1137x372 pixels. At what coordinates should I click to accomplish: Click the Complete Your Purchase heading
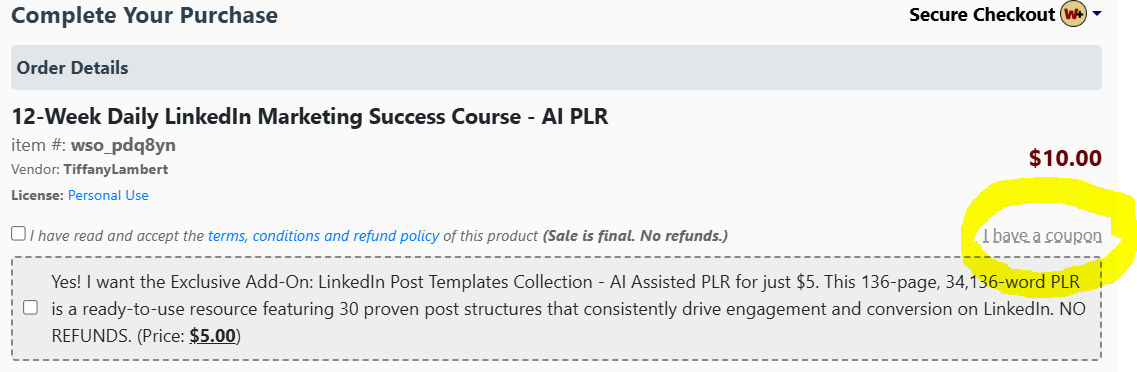pos(144,15)
